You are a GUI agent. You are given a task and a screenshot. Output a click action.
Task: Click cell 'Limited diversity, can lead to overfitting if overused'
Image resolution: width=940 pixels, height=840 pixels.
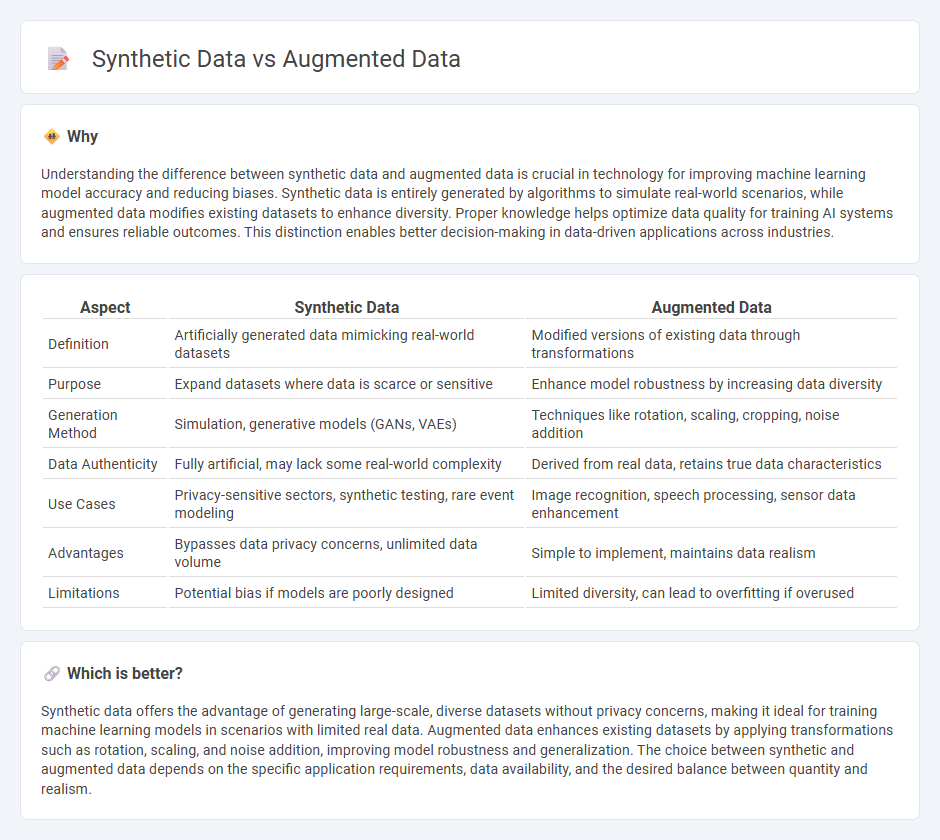[711, 594]
